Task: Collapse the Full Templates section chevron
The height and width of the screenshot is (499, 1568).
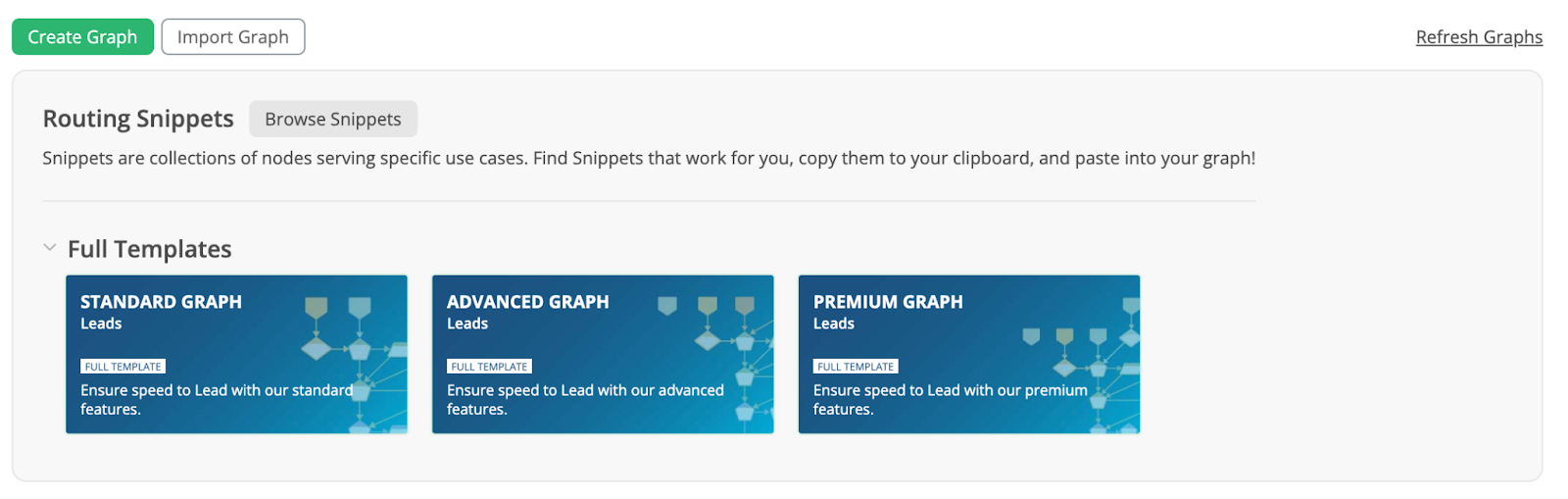Action: pyautogui.click(x=50, y=248)
